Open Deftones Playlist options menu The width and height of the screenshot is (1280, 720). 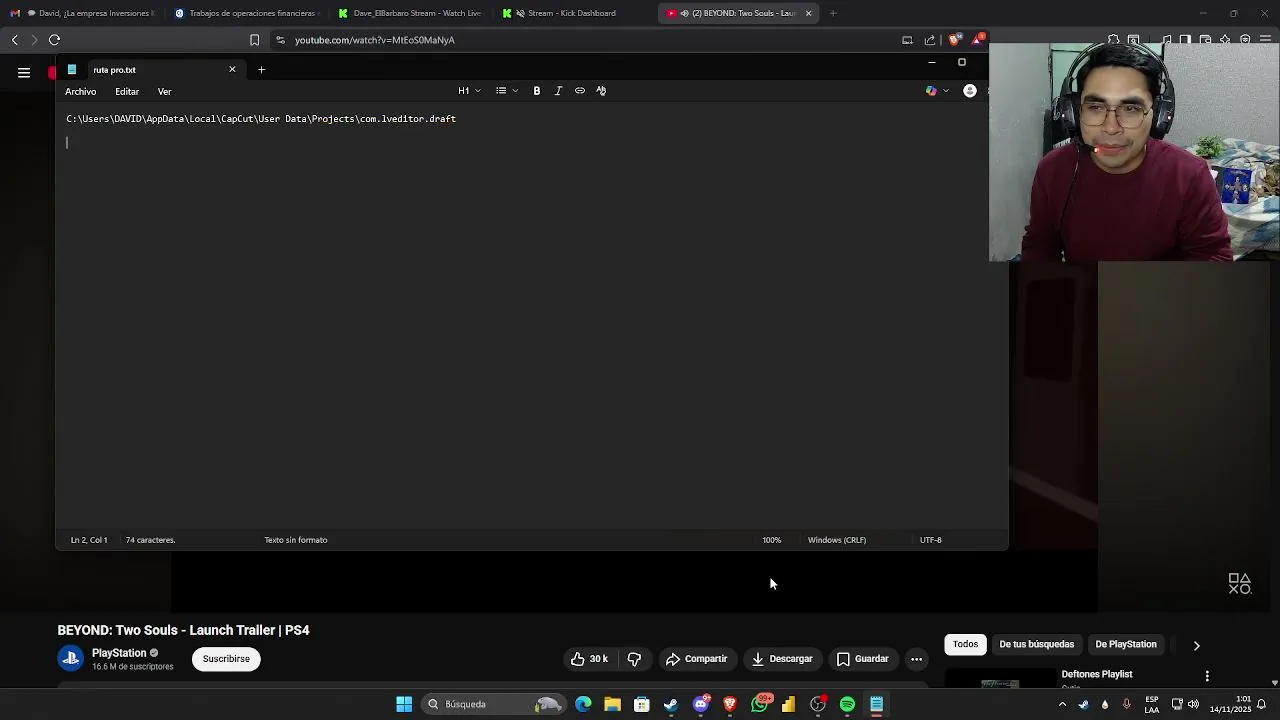point(1207,676)
